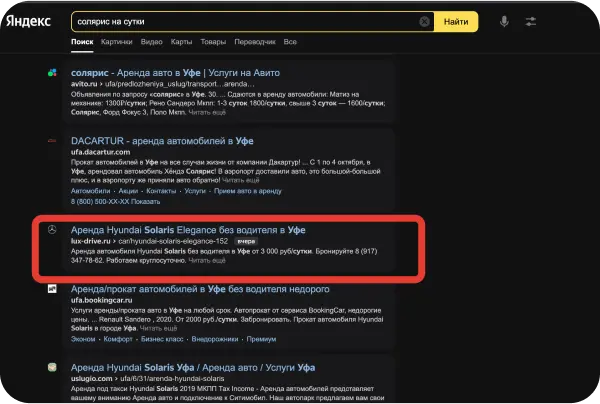
Task: Open the Акции sitelink under DACARTUR
Action: (x=128, y=191)
